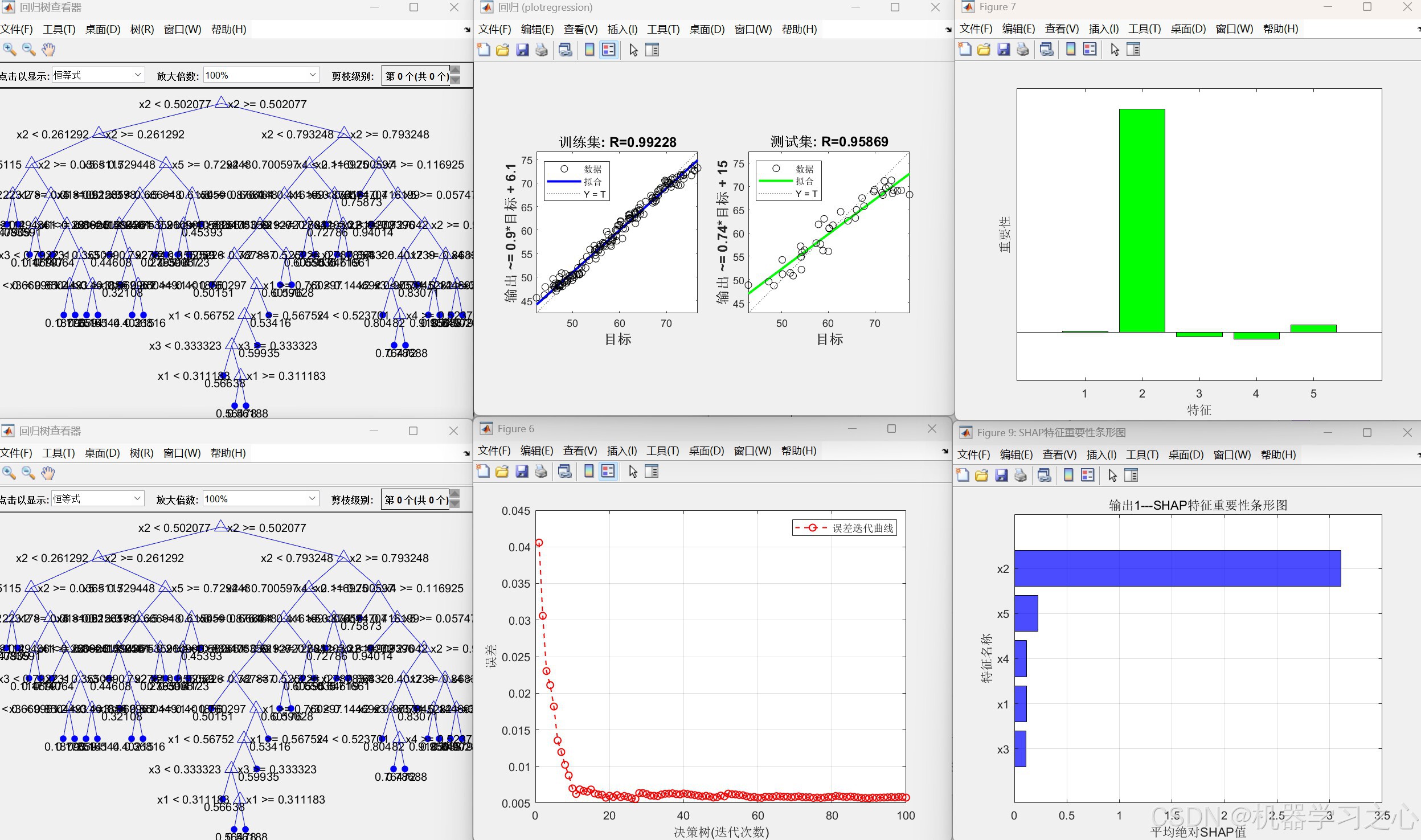Click red 误差迭代曲线 legend entry
The height and width of the screenshot is (840, 1421).
click(845, 528)
